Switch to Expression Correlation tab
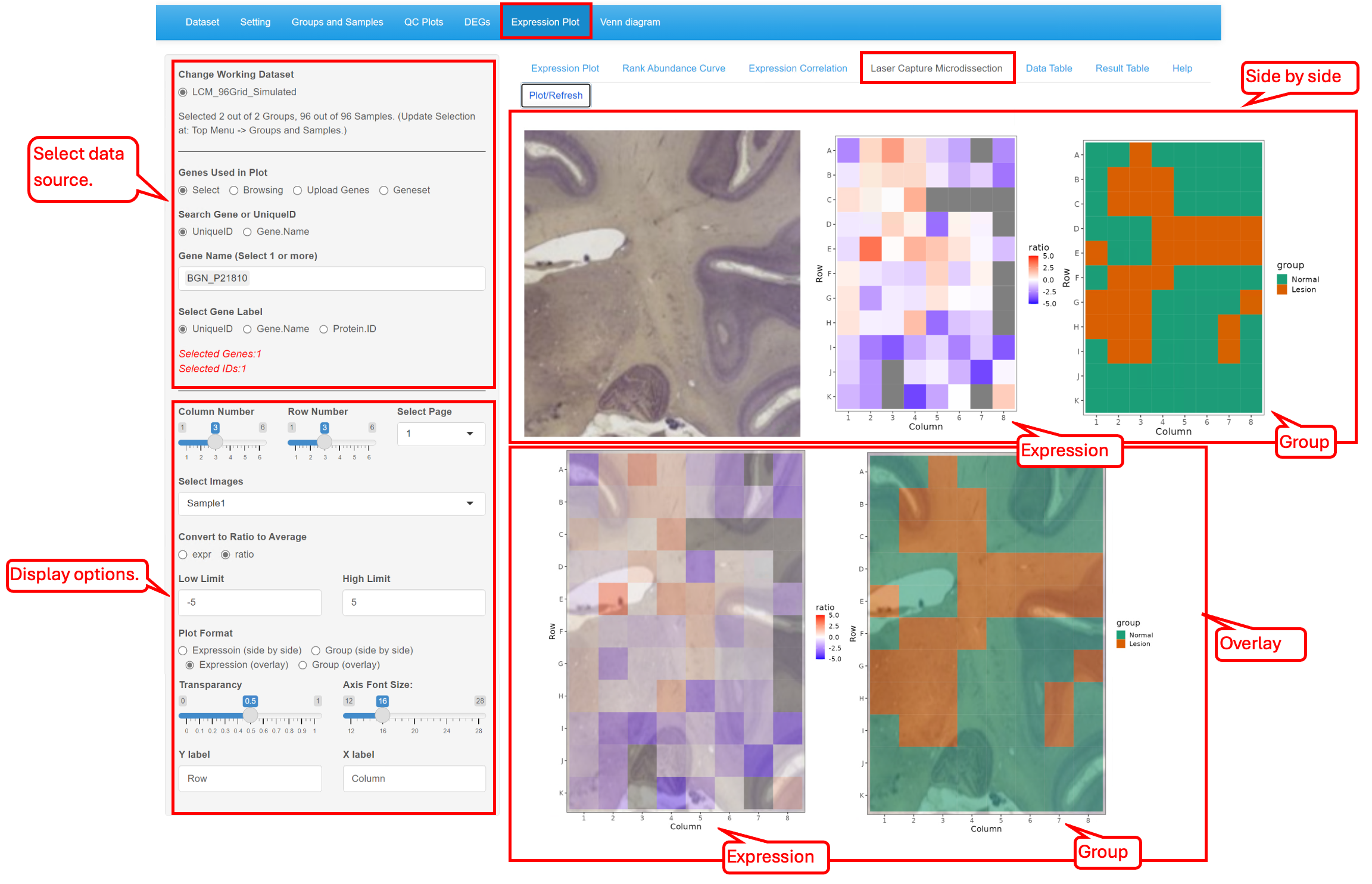Screen dimensions: 1372x884 797,69
